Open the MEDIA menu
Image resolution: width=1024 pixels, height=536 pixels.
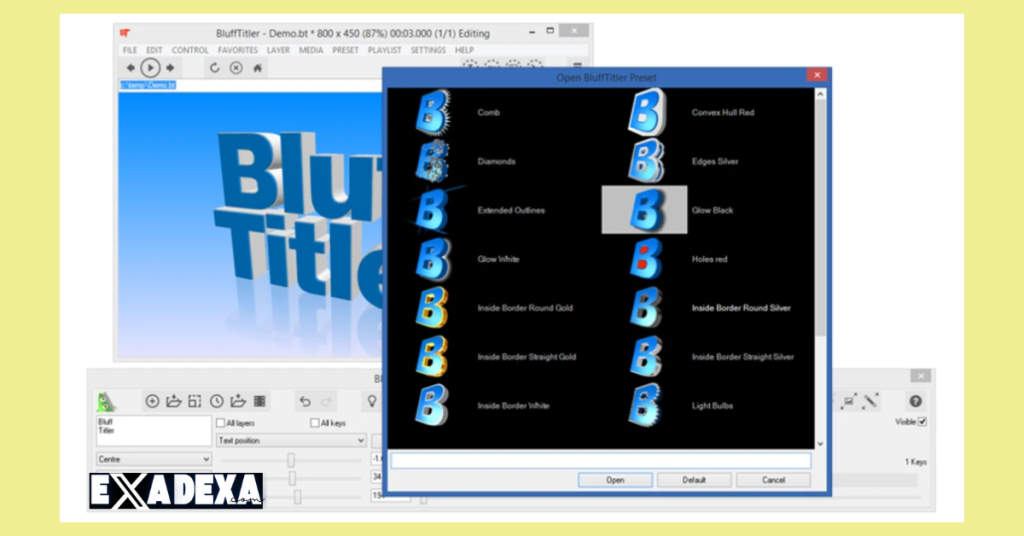(311, 50)
